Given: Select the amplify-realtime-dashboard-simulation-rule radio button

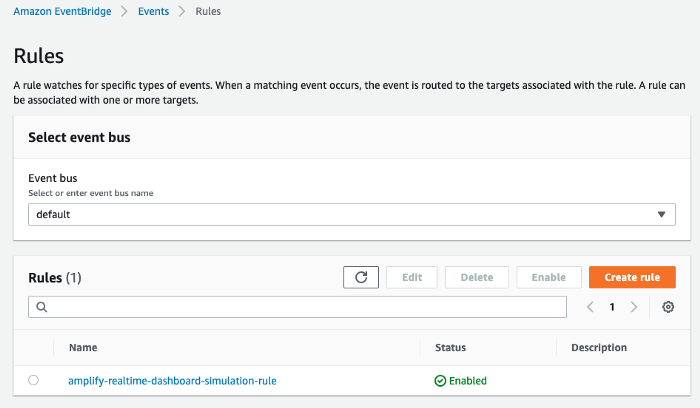Looking at the screenshot, I should pyautogui.click(x=34, y=380).
